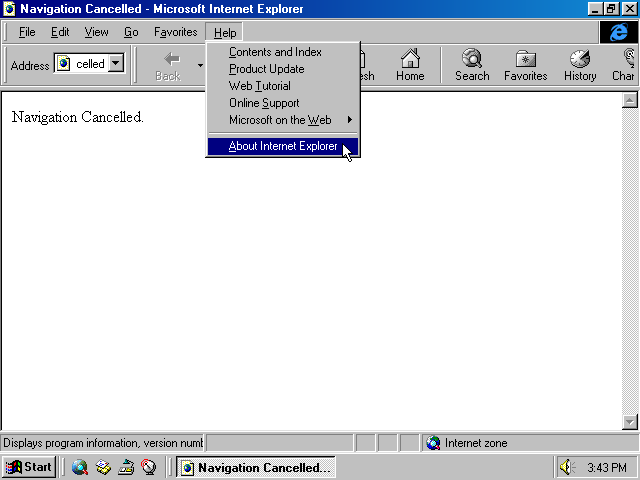Image resolution: width=640 pixels, height=480 pixels.
Task: Select About Internet Explorer
Action: click(283, 146)
